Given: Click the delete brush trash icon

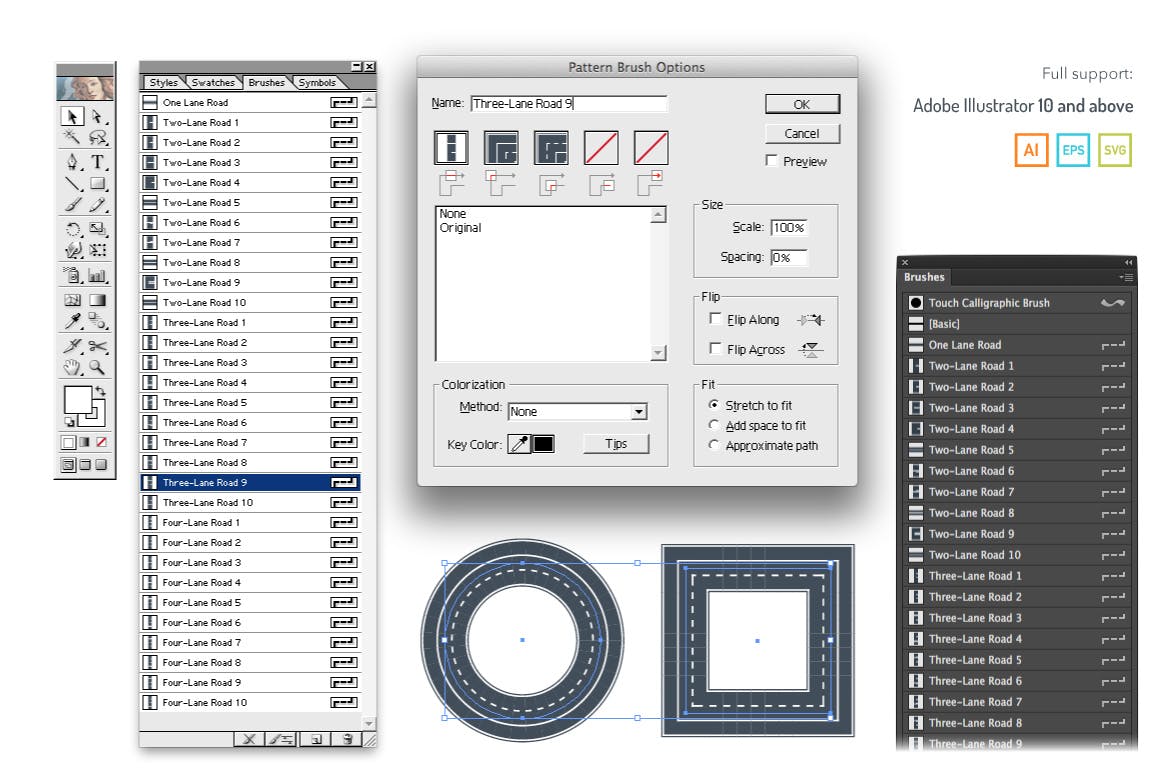Looking at the screenshot, I should [347, 739].
